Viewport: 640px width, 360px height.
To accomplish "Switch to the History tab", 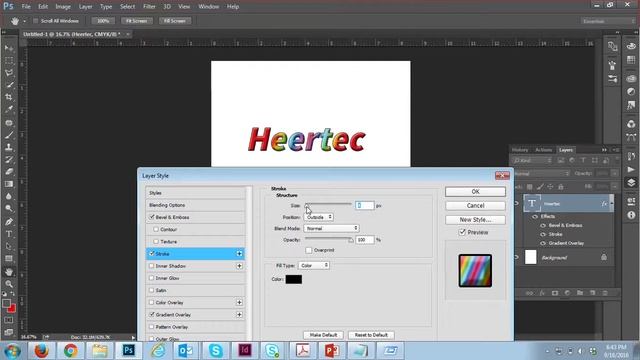I will [520, 150].
